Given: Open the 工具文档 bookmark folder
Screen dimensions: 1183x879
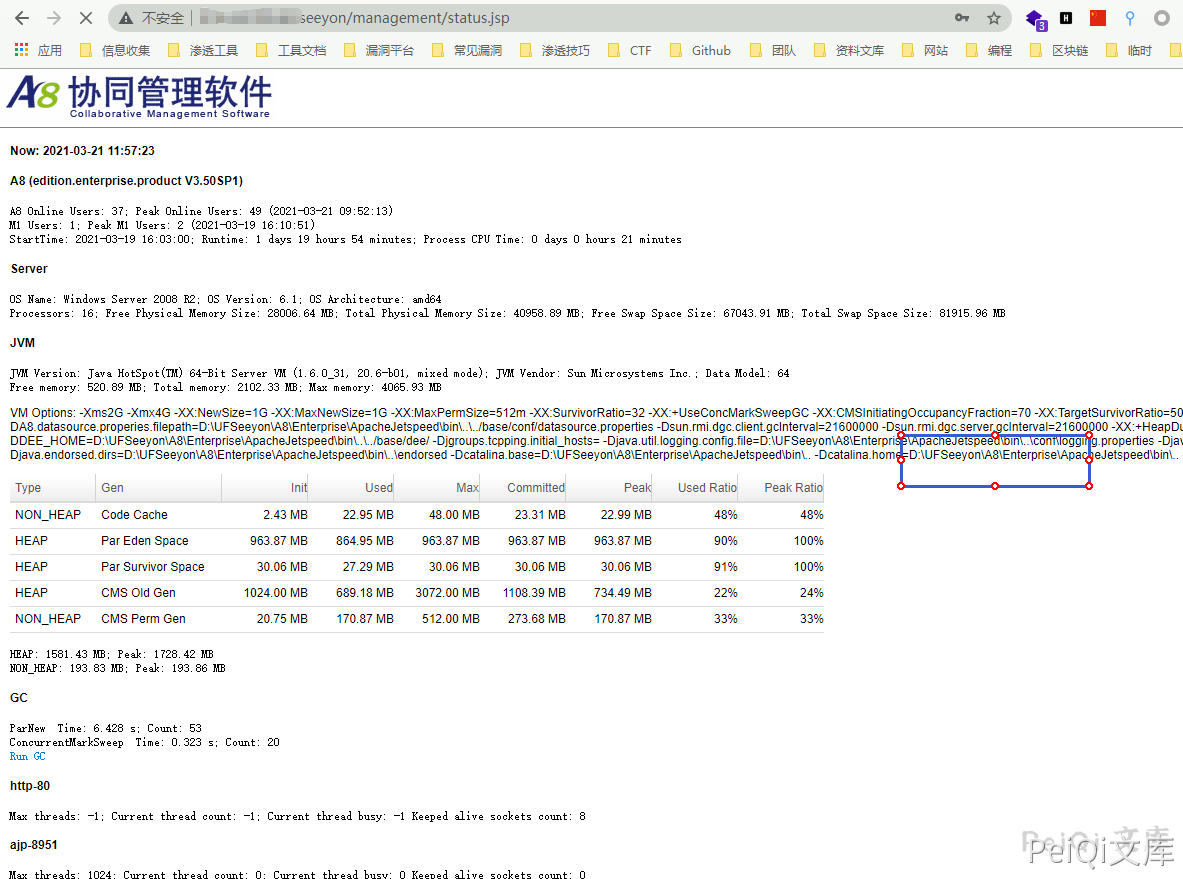Looking at the screenshot, I should coord(291,51).
